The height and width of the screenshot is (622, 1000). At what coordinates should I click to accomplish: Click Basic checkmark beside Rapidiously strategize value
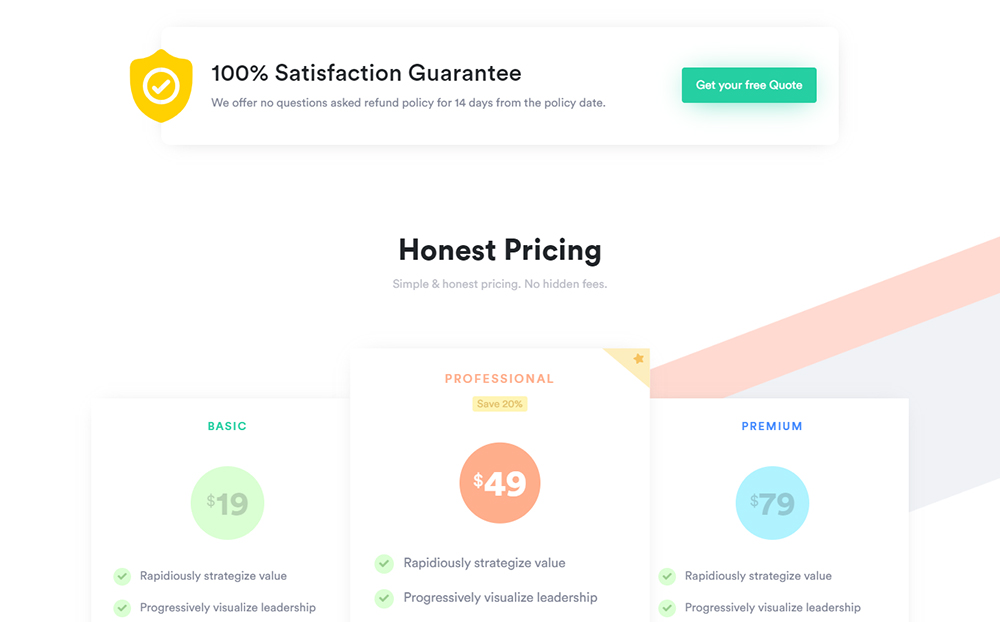pyautogui.click(x=122, y=576)
